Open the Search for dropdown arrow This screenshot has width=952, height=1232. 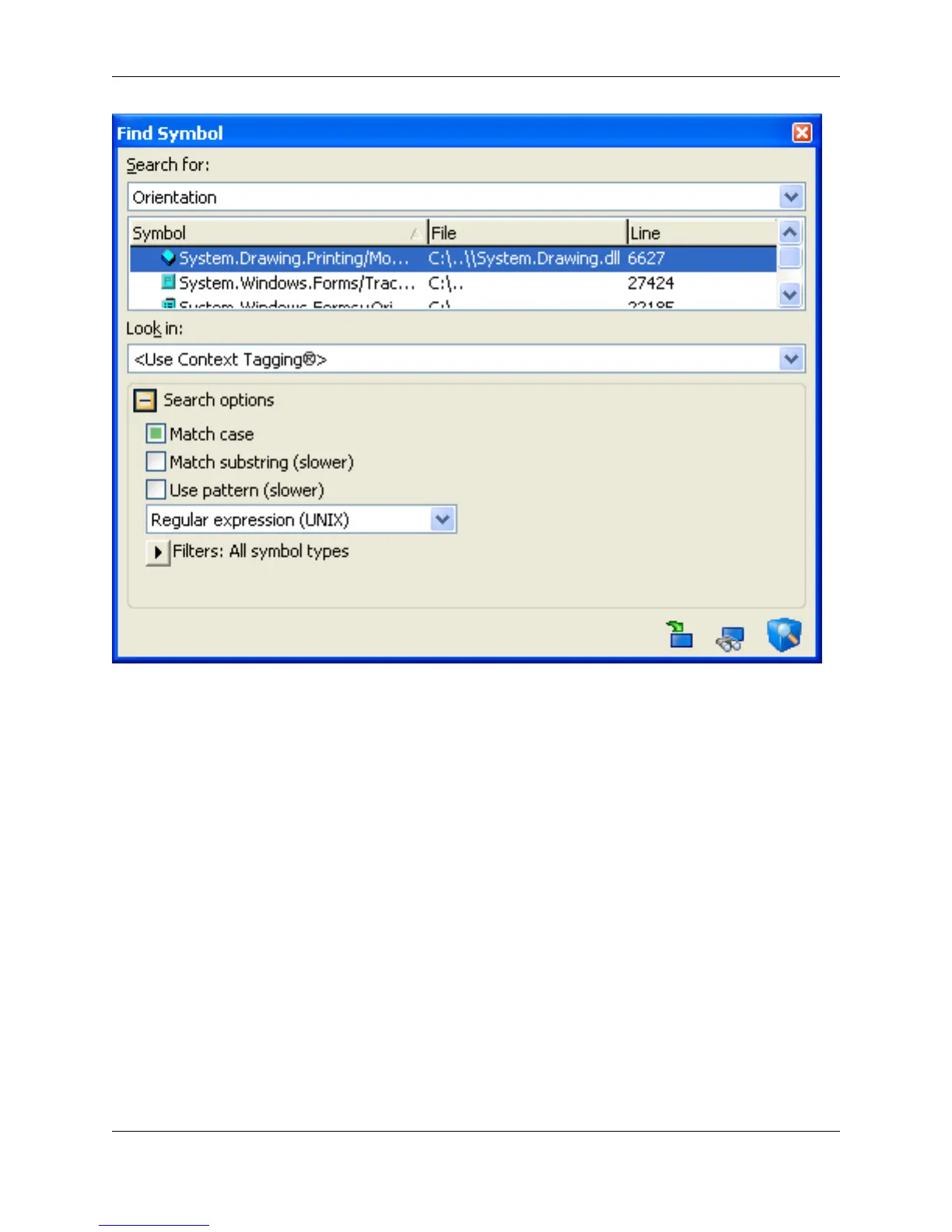pos(791,197)
